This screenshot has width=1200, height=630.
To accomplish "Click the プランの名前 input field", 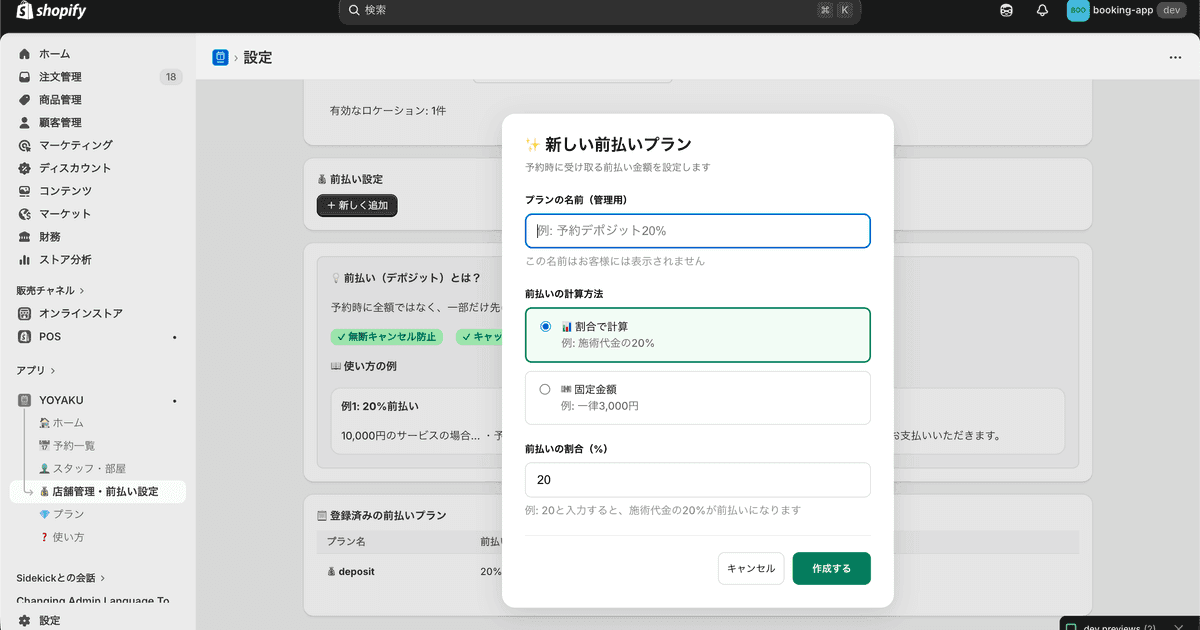I will tap(697, 231).
